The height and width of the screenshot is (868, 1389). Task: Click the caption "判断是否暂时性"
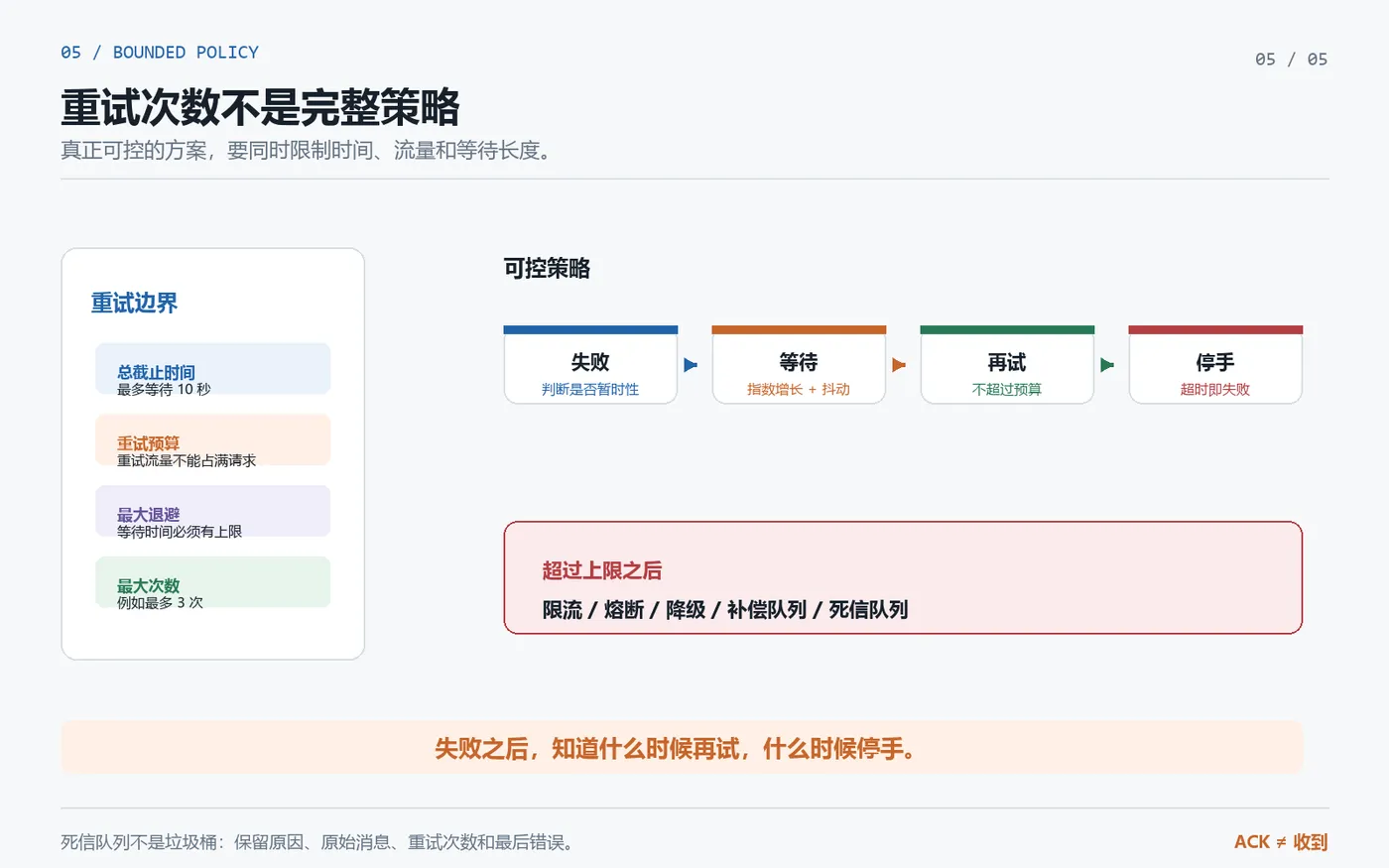590,390
